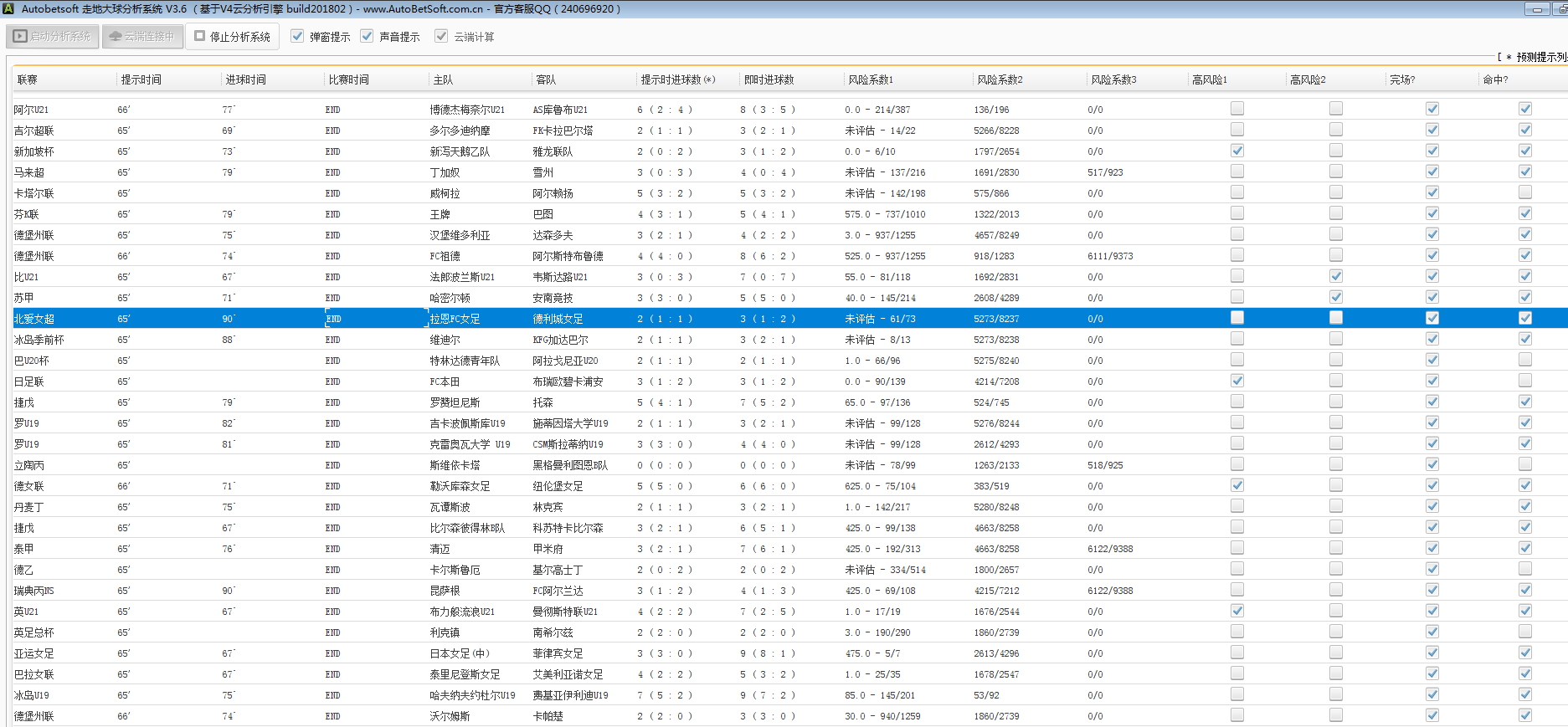This screenshot has width=1568, height=727.
Task: Click the play icon on 启动分析系统
Action: [20, 37]
